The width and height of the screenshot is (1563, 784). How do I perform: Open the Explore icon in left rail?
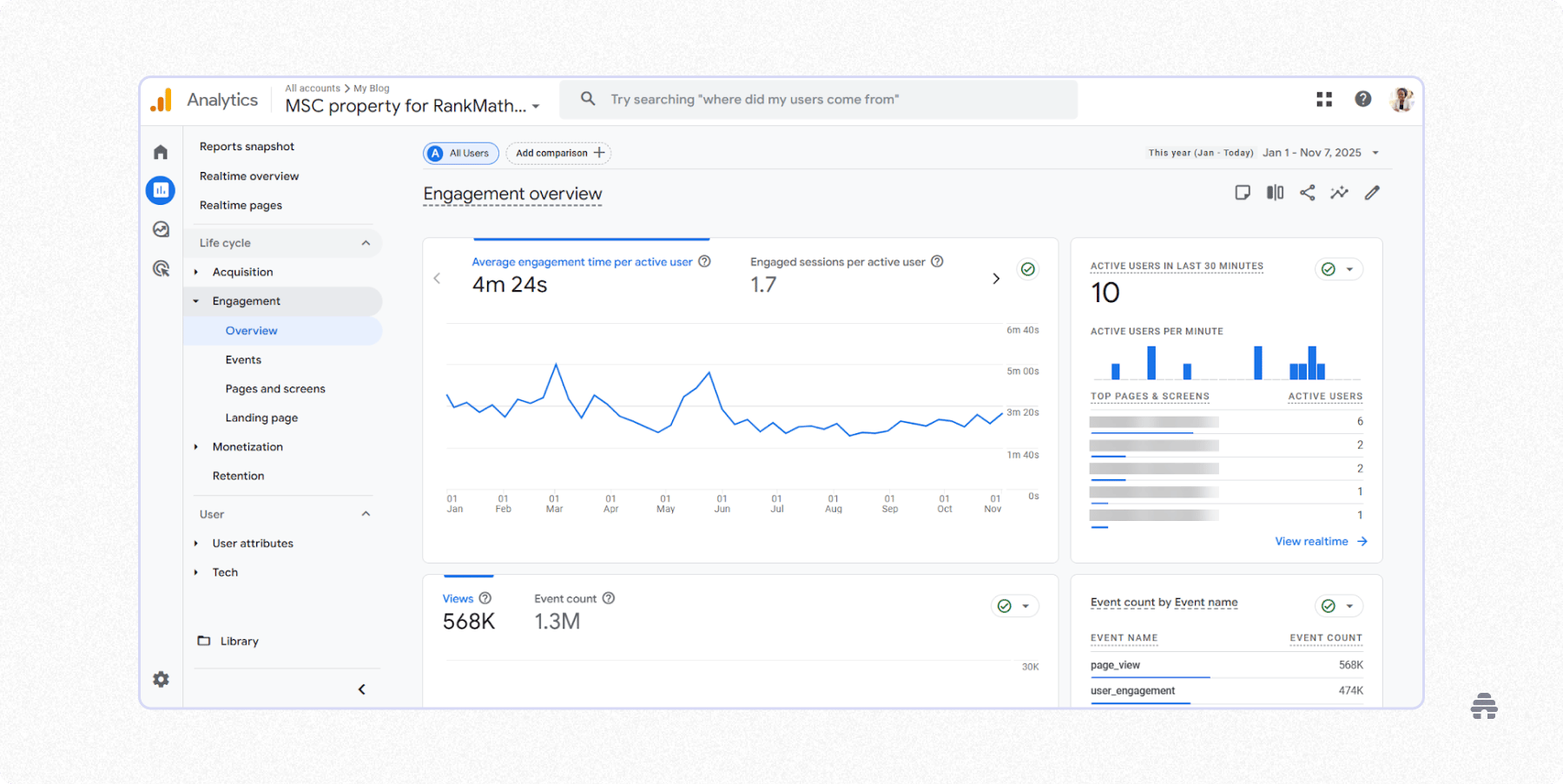coord(161,229)
